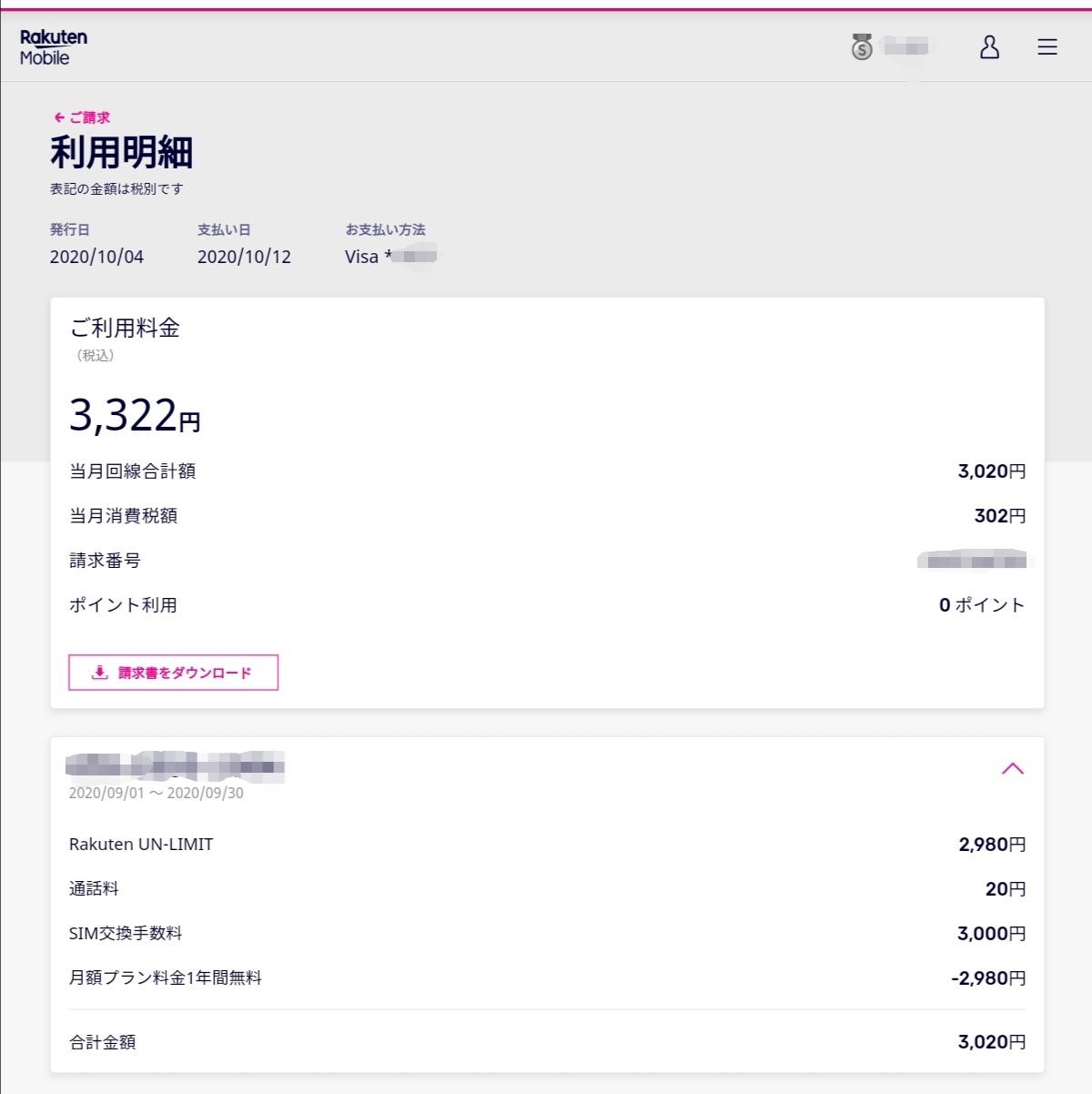Click the blurred username next to the medal

(905, 46)
